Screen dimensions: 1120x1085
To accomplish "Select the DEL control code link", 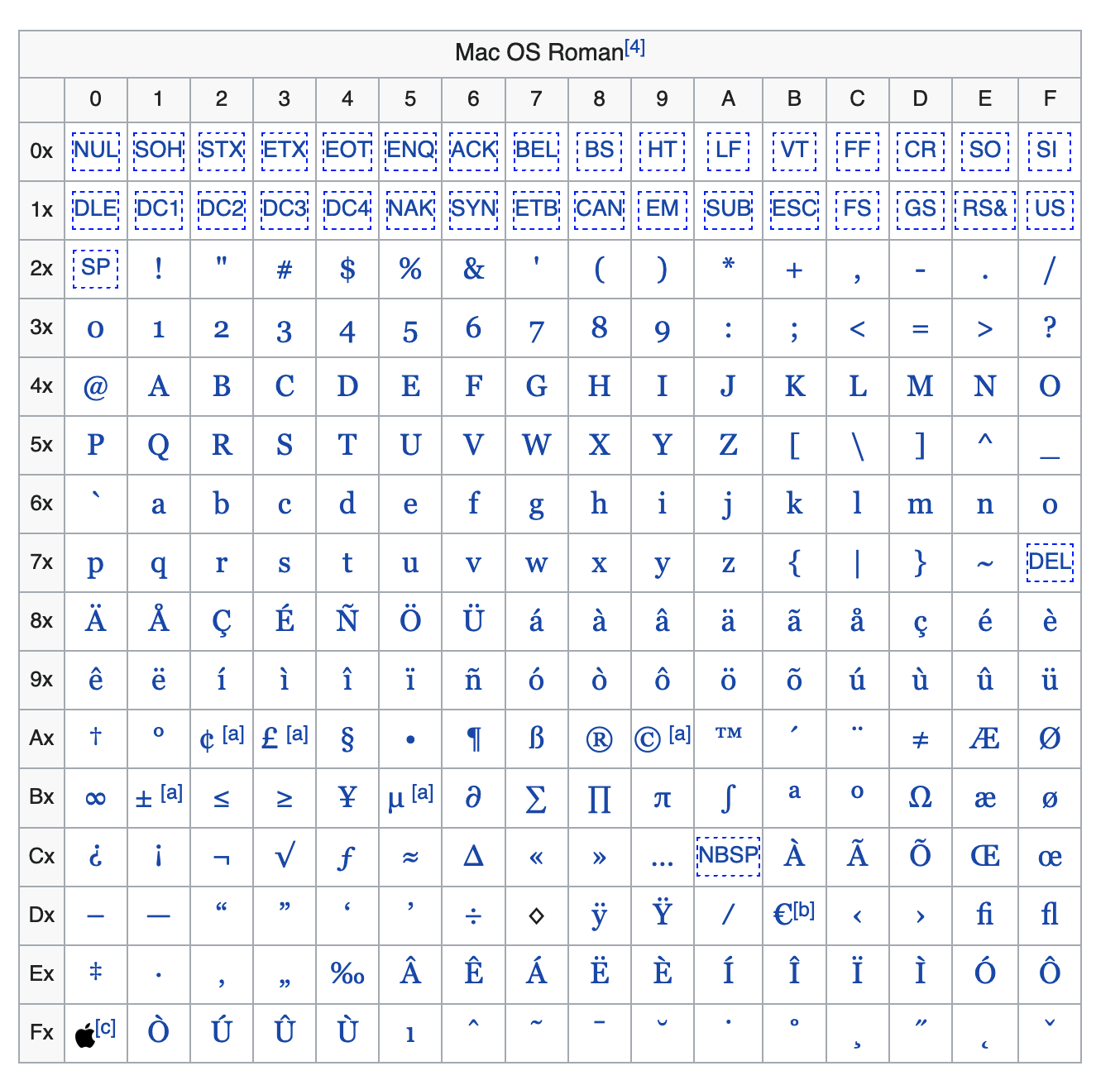I will tap(1050, 562).
